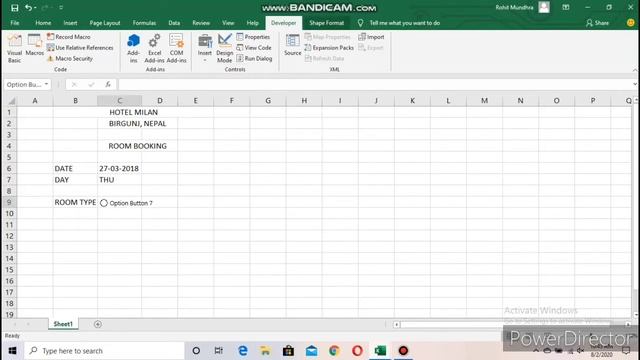Image resolution: width=640 pixels, height=360 pixels.
Task: Click the Insert Function fx button
Action: [x=108, y=84]
